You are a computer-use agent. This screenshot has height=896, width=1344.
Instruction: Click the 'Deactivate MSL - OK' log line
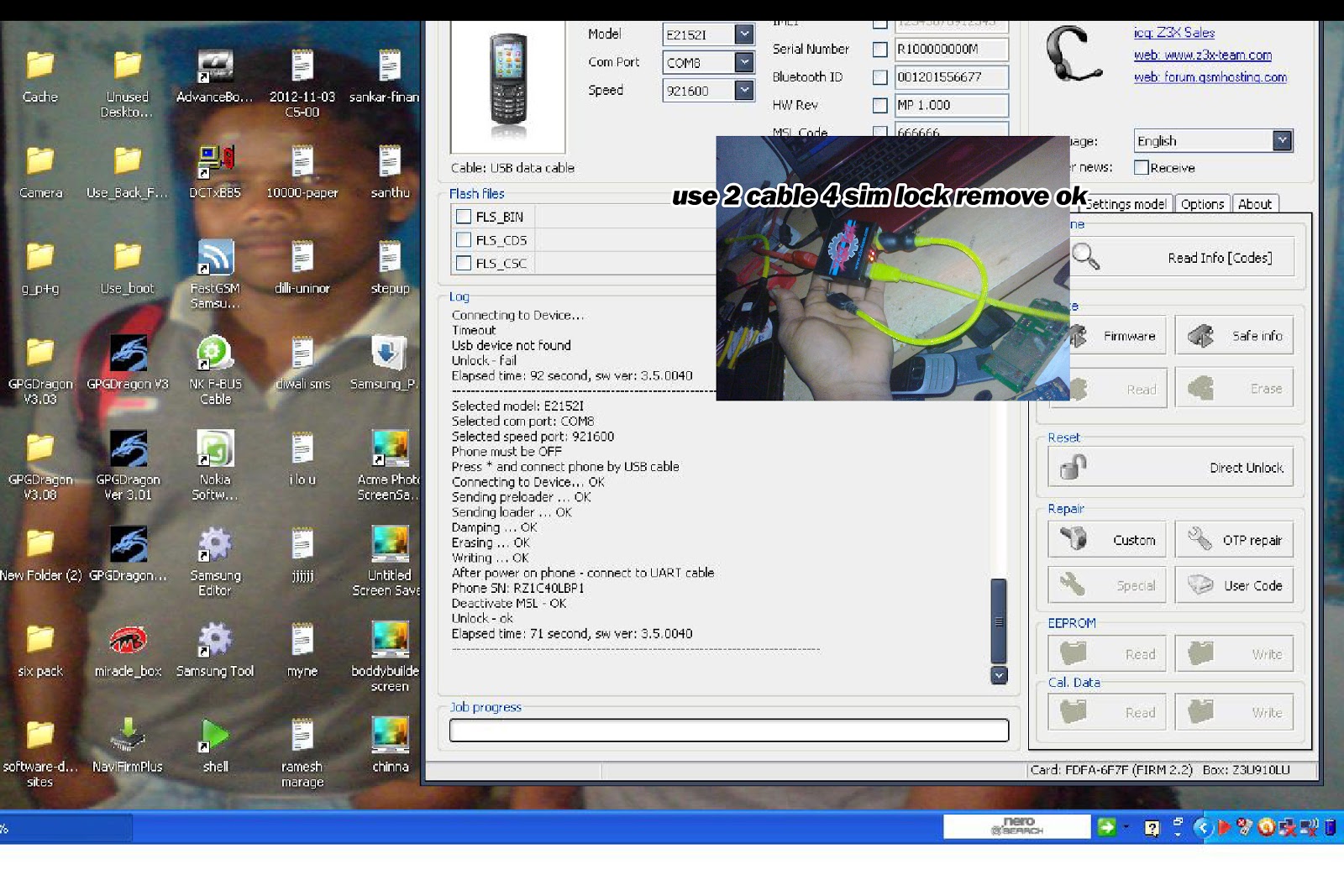[509, 603]
